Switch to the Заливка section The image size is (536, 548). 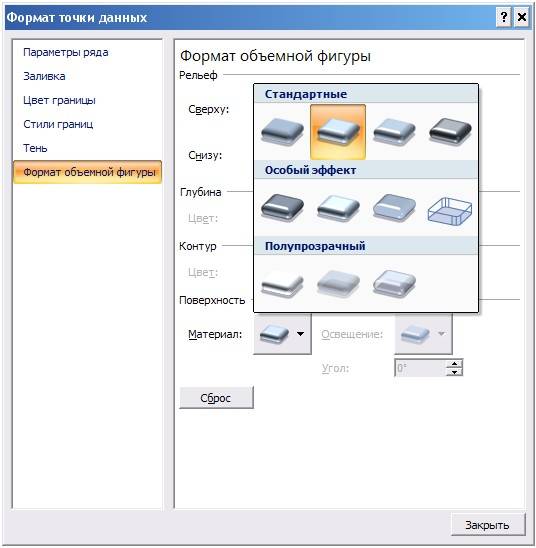point(44,76)
